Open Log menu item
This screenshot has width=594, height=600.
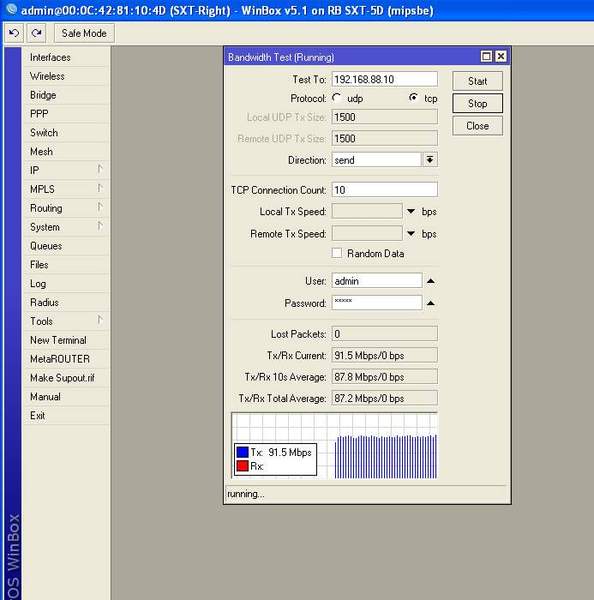67,284
